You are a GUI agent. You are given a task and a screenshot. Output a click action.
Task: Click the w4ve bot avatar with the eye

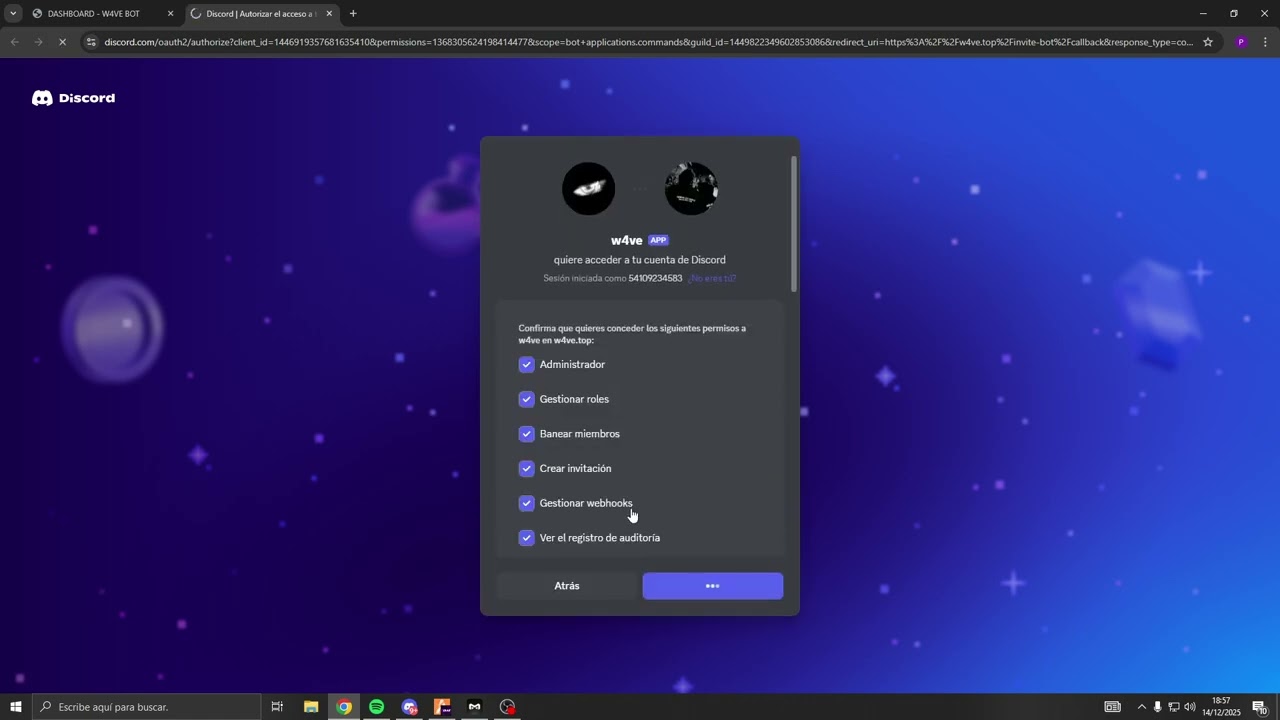(x=588, y=188)
